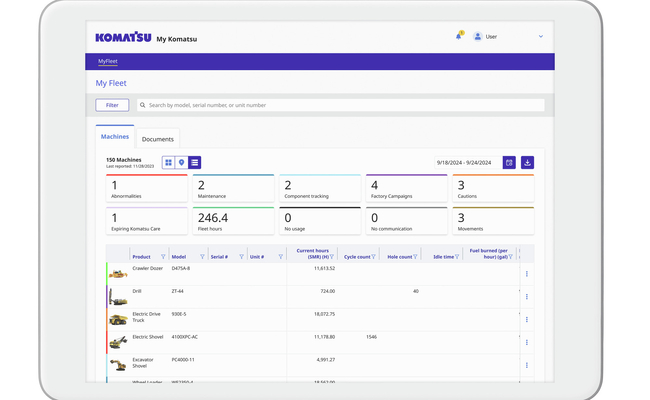Sort by Model column header
650x400 pixels.
click(179, 257)
